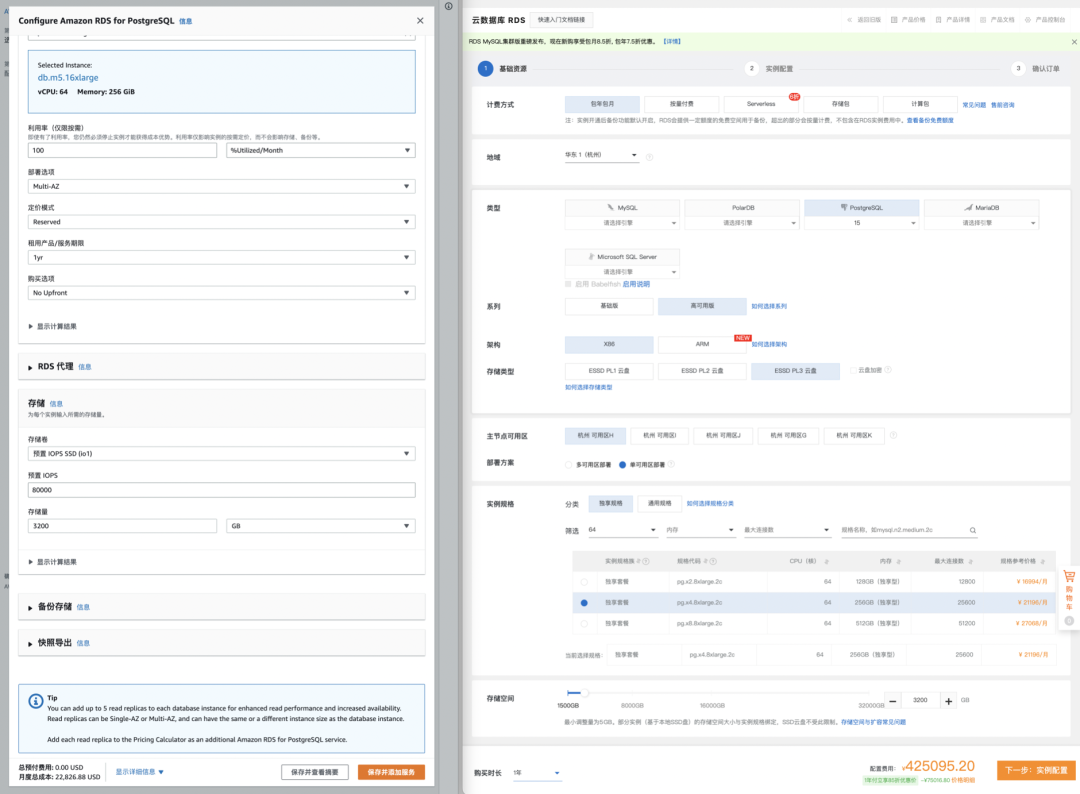
Task: Select the pg.x8.8xlarge.2c instance row radio button
Action: (x=584, y=624)
